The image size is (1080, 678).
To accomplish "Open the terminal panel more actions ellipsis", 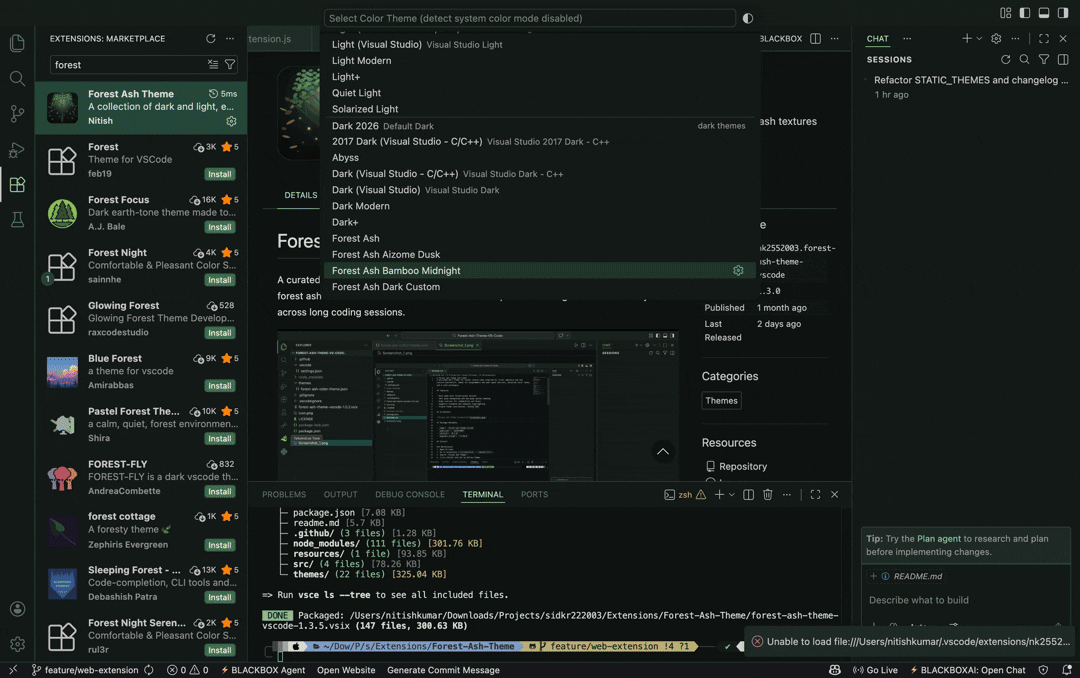I will [787, 495].
